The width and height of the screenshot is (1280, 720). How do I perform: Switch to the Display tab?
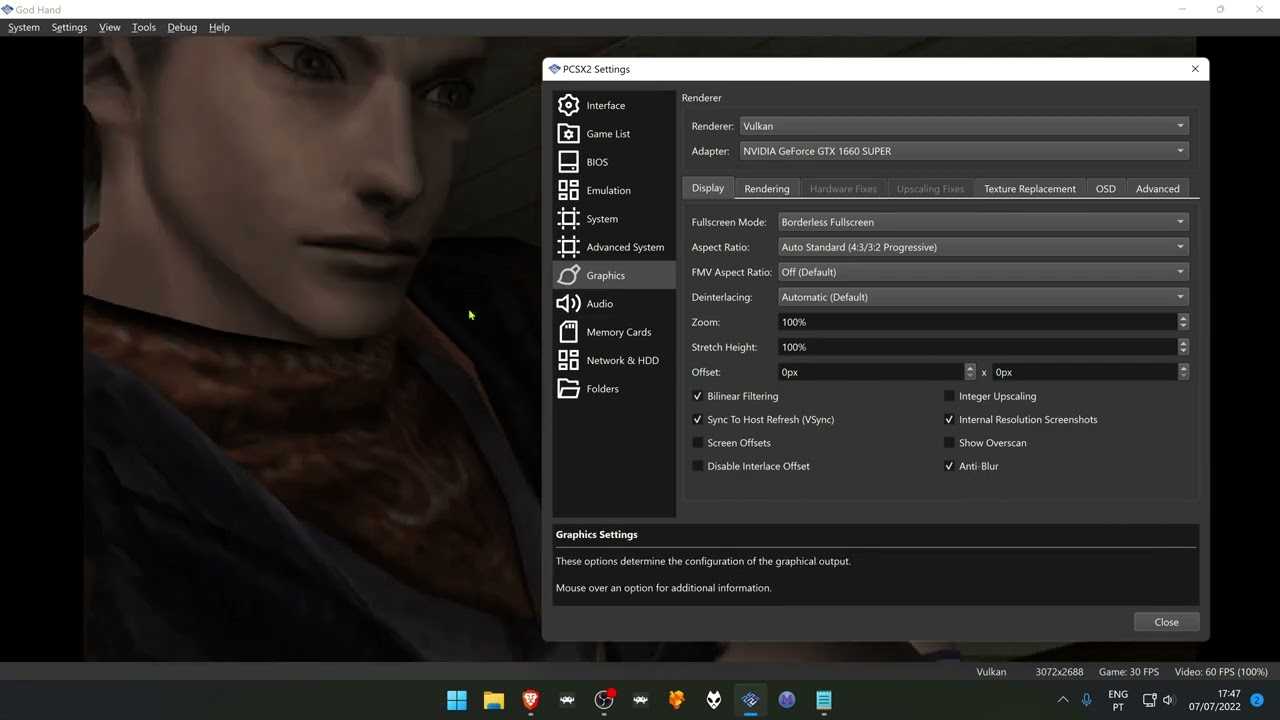[708, 188]
